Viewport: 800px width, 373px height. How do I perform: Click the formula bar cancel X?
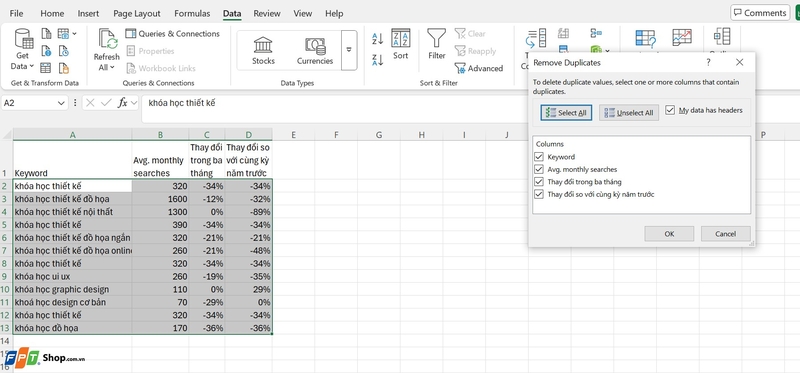(x=90, y=103)
